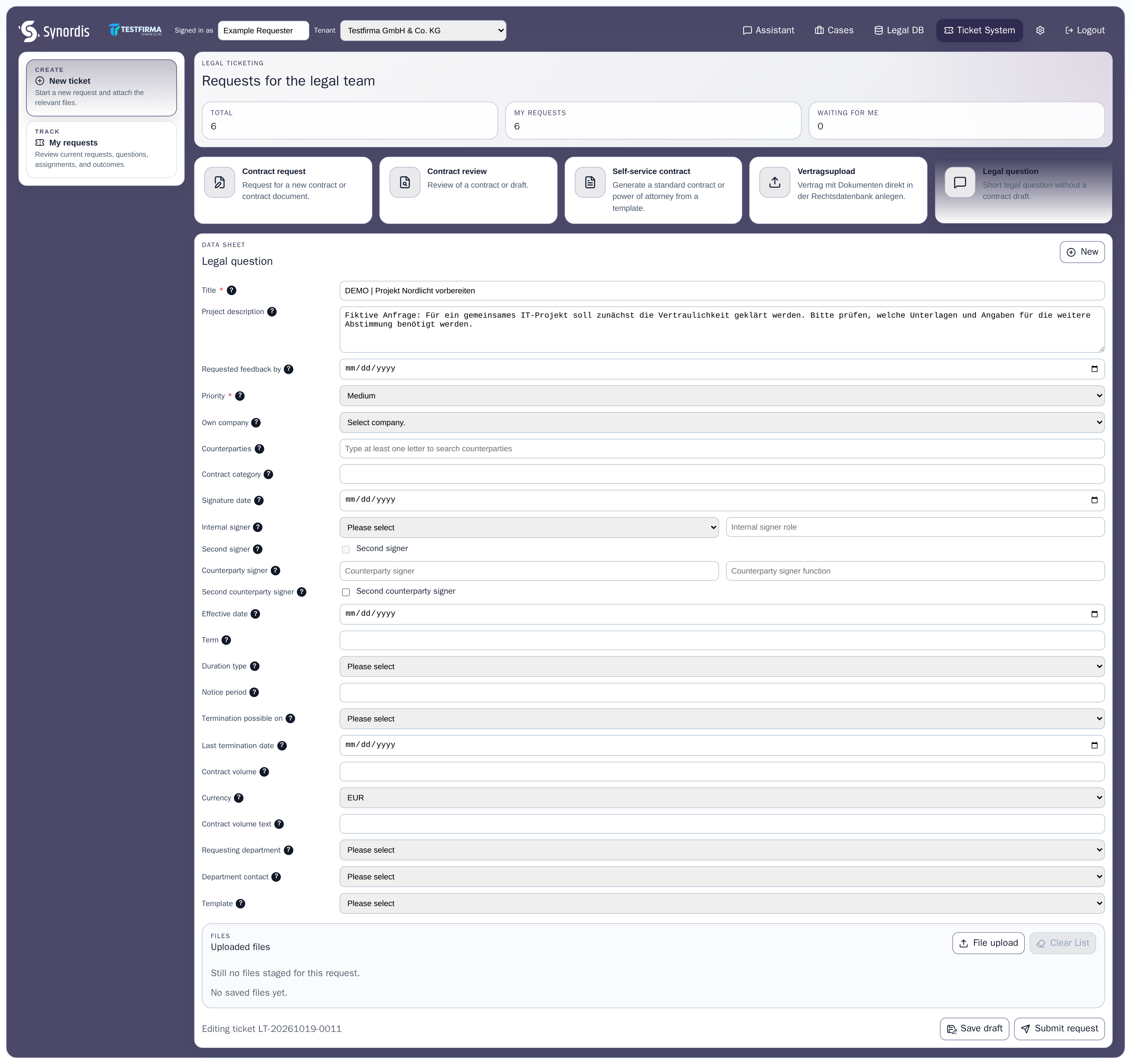Viewport: 1140px width, 1064px height.
Task: Open calendar picker for Requested feedback by
Action: [x=1094, y=369]
